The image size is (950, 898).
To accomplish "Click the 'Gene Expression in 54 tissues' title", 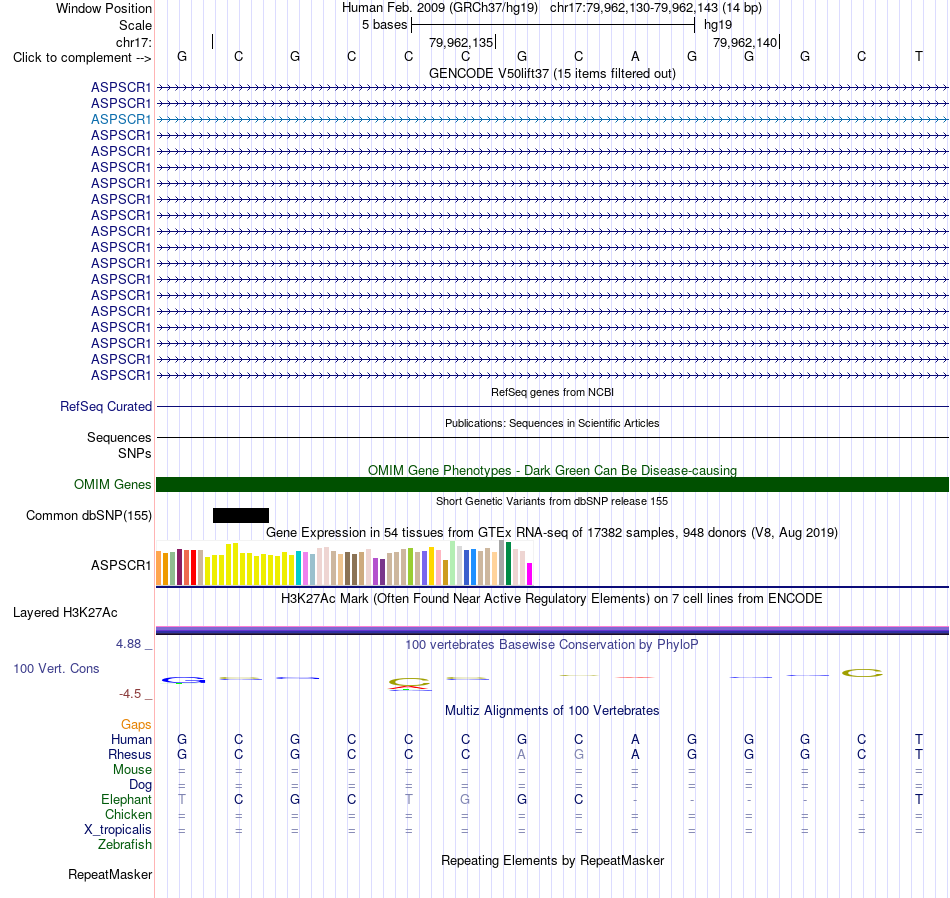I will tap(552, 533).
